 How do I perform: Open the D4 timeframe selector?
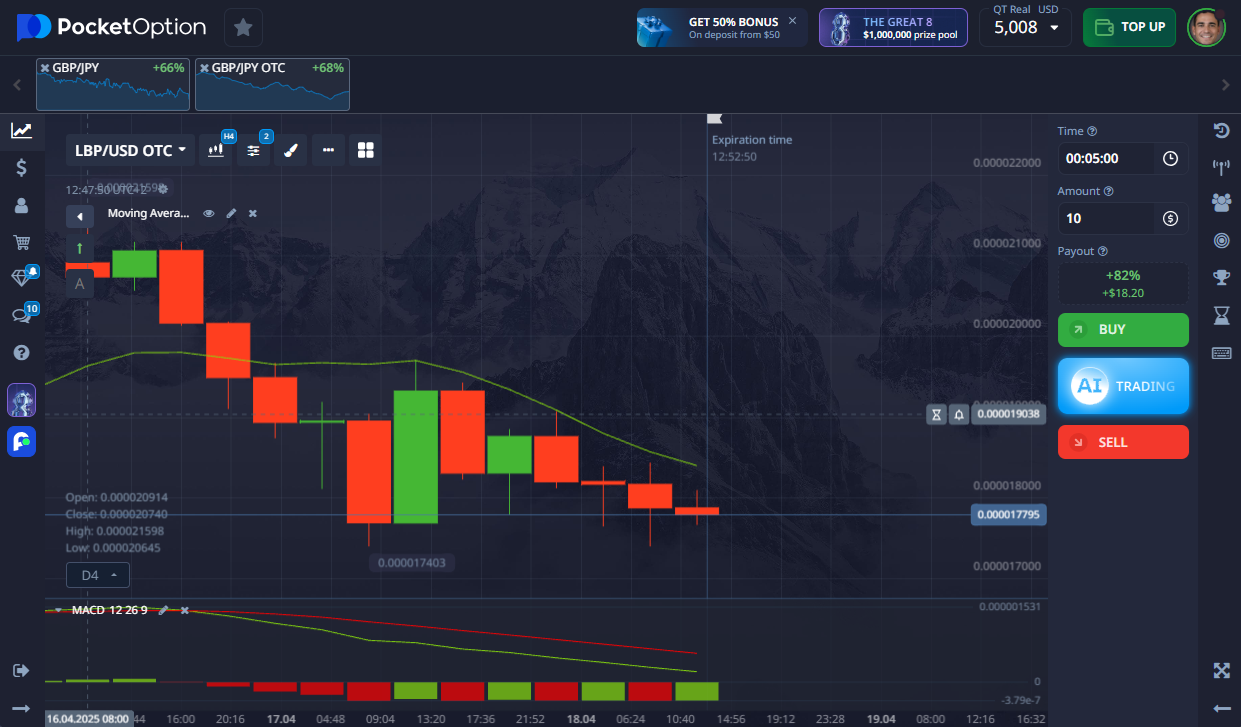pos(98,575)
